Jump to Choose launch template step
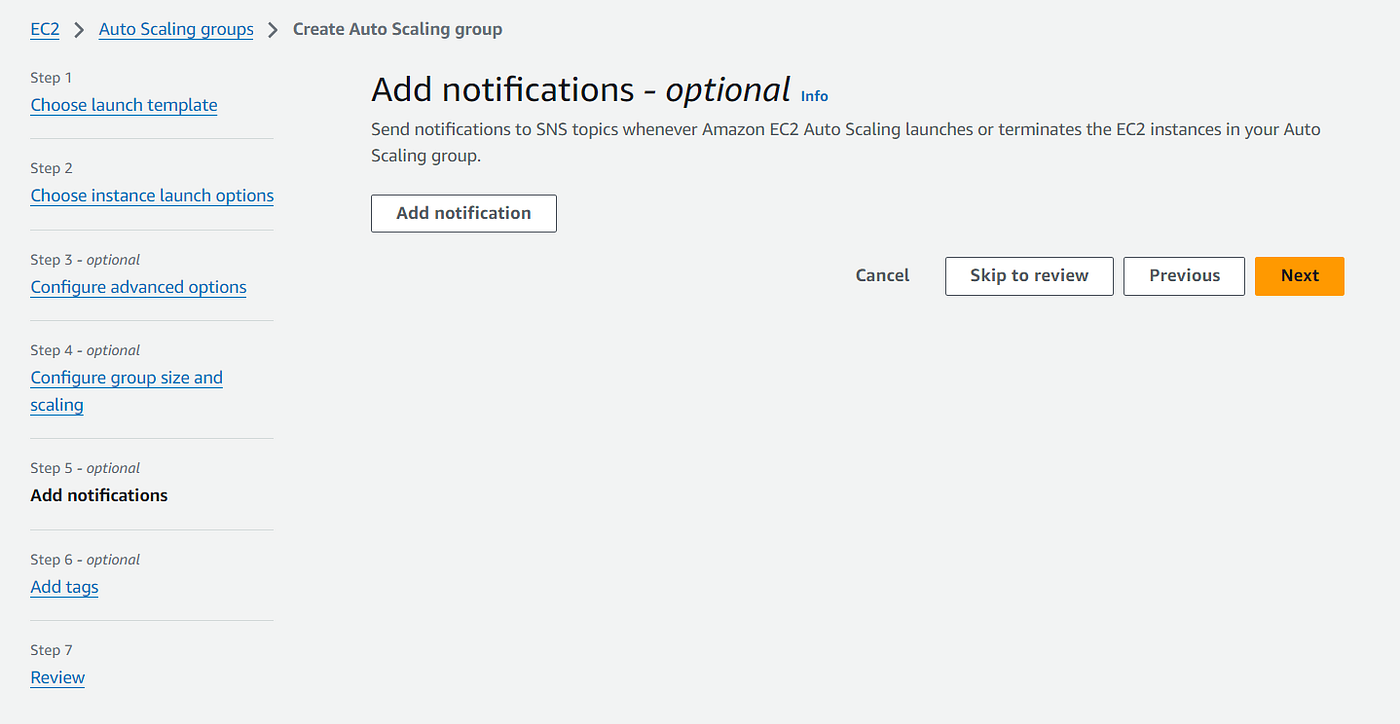The width and height of the screenshot is (1400, 724). (124, 105)
